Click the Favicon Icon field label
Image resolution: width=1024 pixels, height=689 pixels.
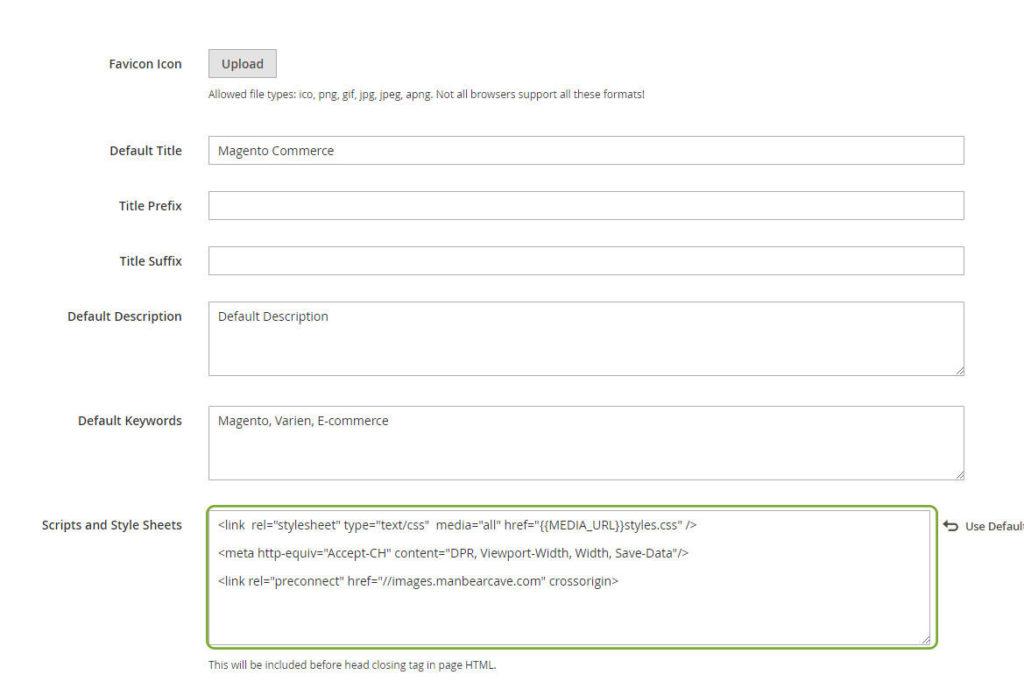point(145,64)
